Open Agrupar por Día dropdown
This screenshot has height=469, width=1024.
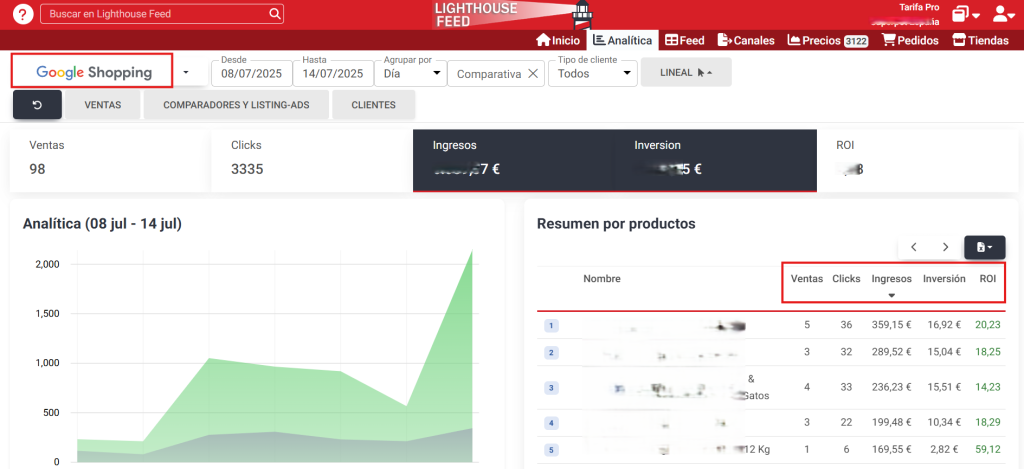click(410, 73)
